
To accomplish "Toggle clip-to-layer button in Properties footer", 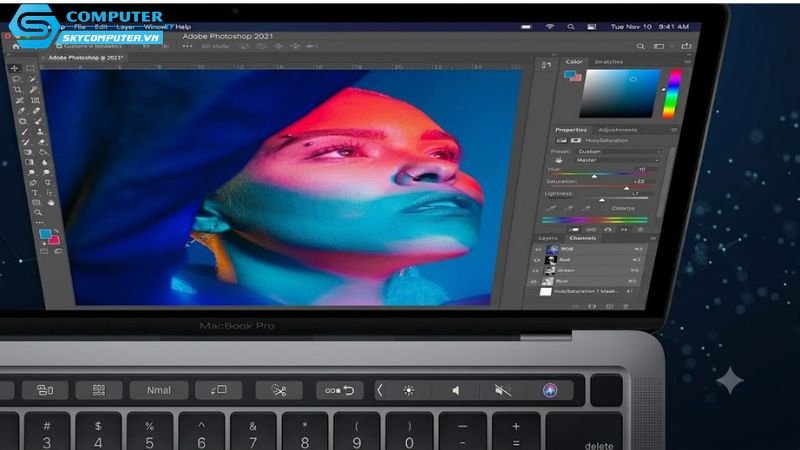I will click(574, 229).
